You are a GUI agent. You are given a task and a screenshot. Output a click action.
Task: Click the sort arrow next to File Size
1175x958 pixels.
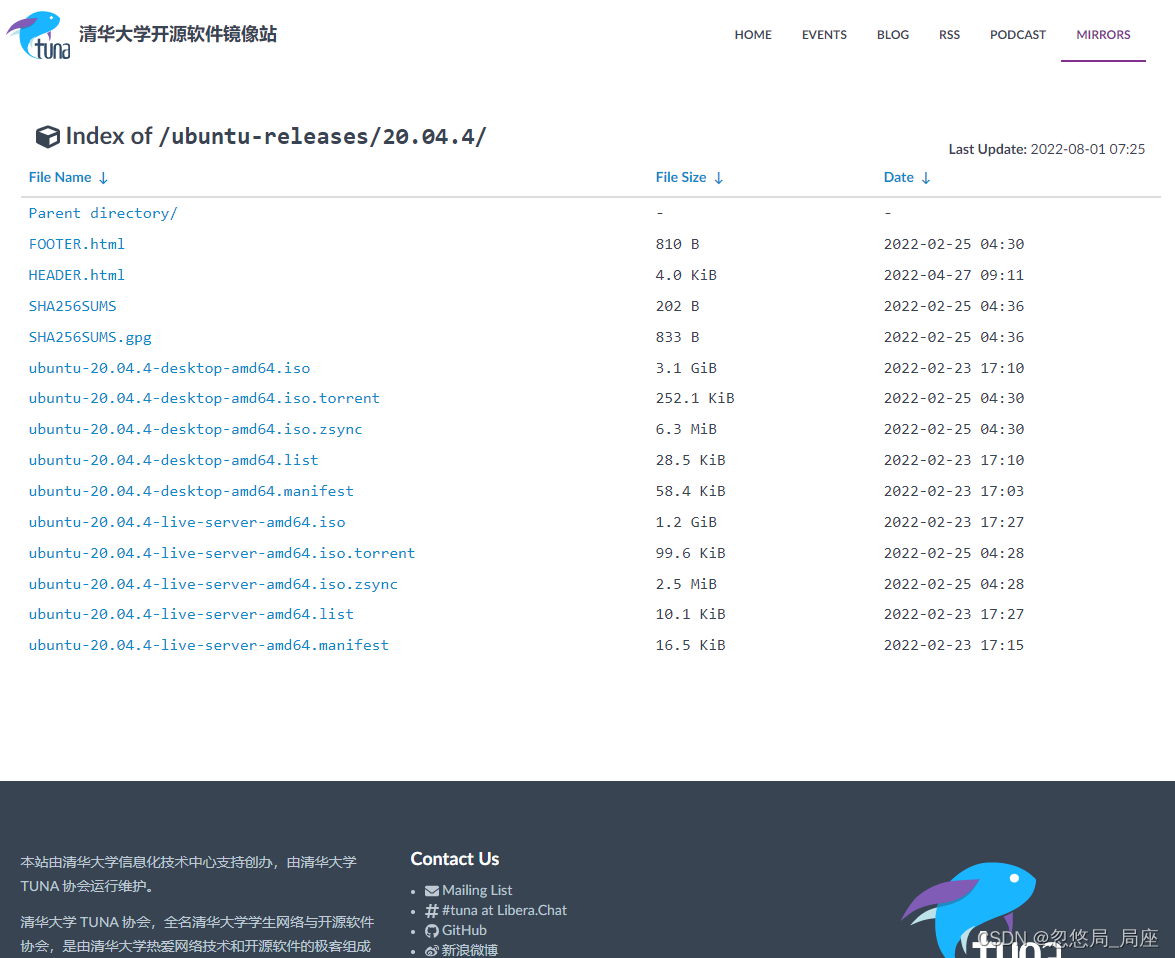719,178
